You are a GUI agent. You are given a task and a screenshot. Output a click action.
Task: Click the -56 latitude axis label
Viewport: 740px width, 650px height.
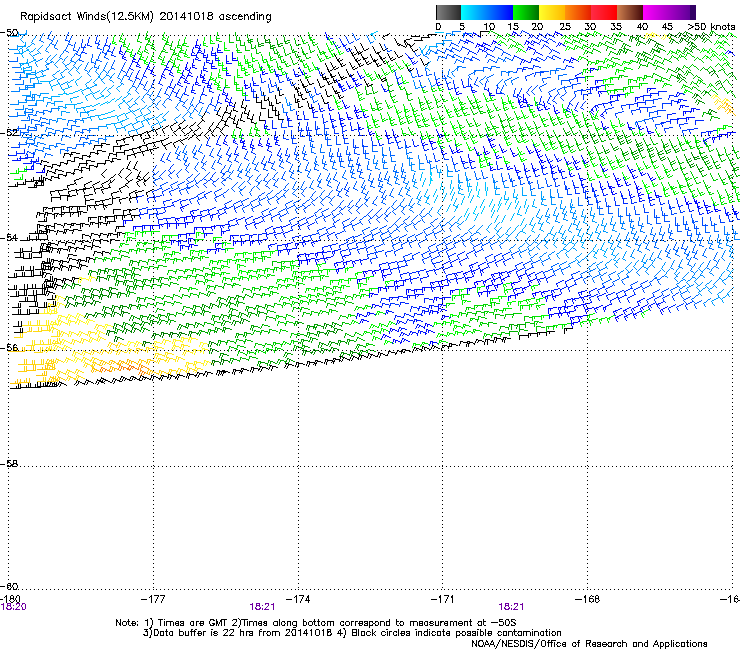(x=10, y=347)
